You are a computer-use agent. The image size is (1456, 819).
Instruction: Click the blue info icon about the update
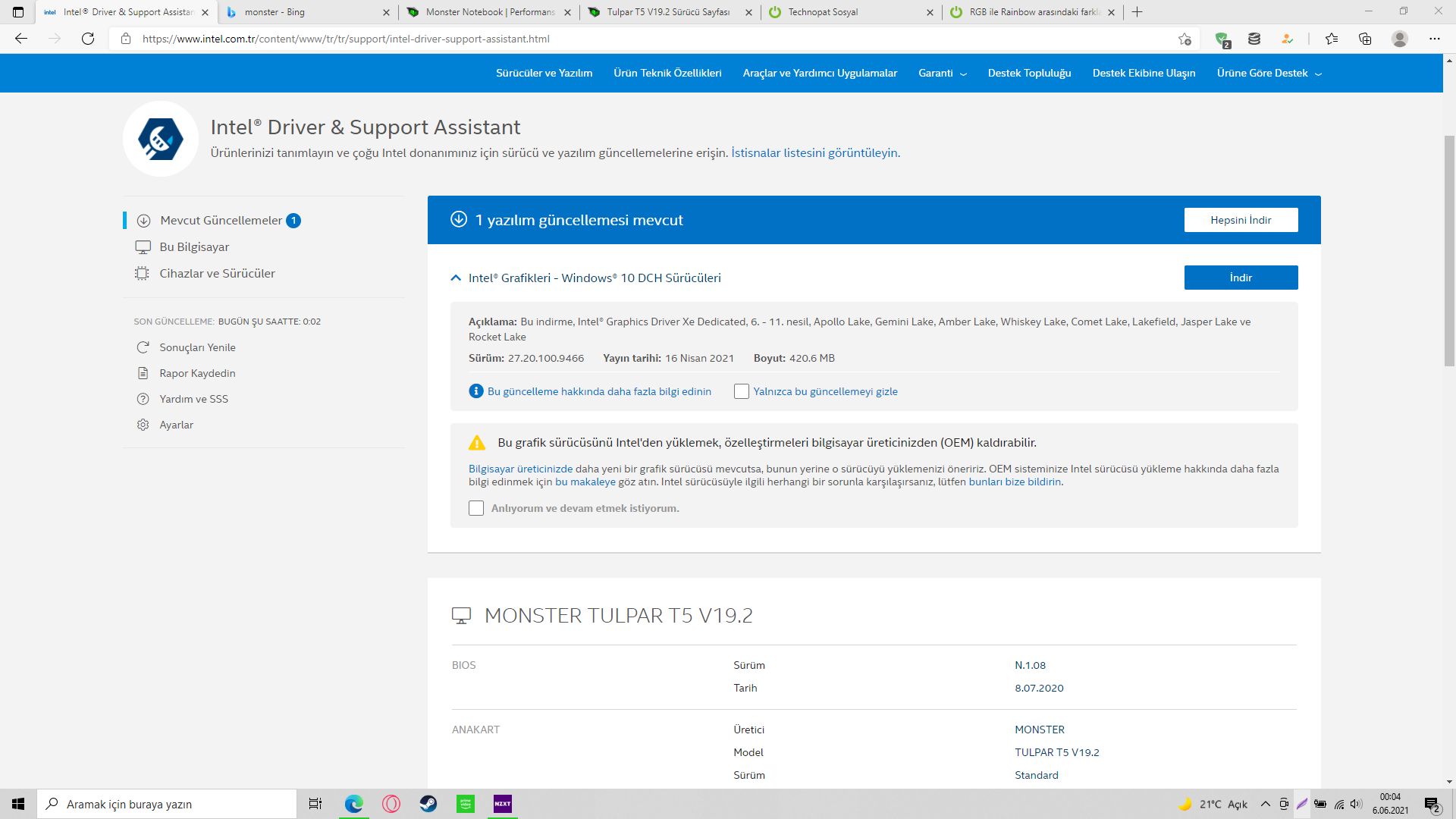(476, 391)
